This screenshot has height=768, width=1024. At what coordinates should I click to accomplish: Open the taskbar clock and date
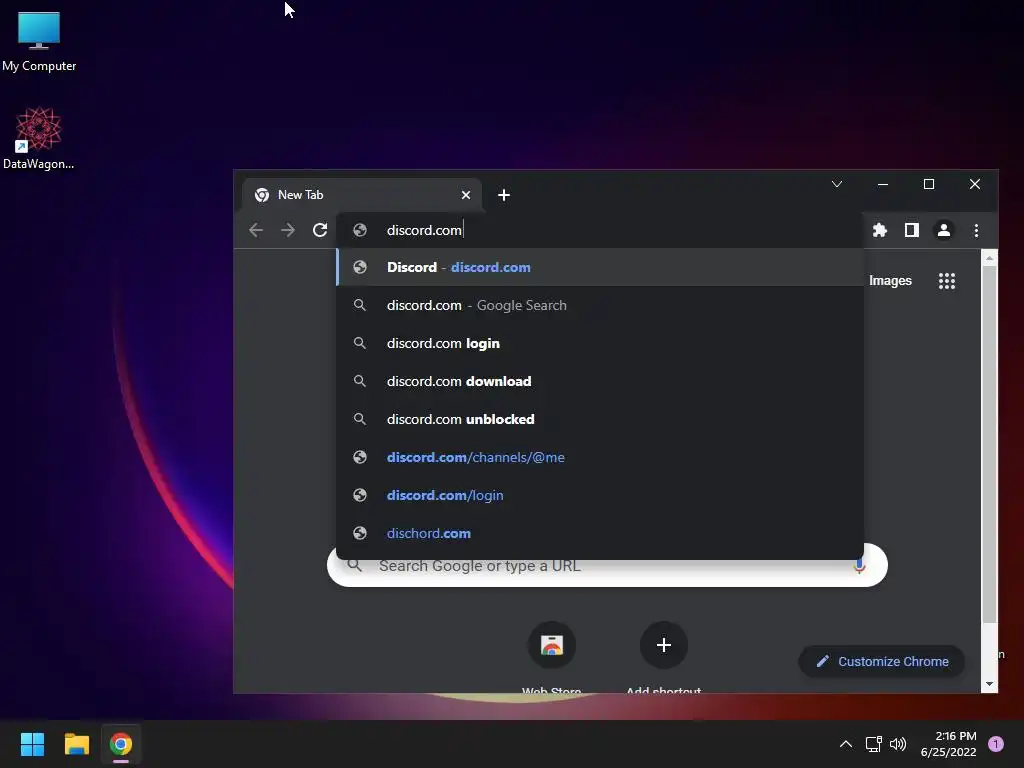[948, 744]
